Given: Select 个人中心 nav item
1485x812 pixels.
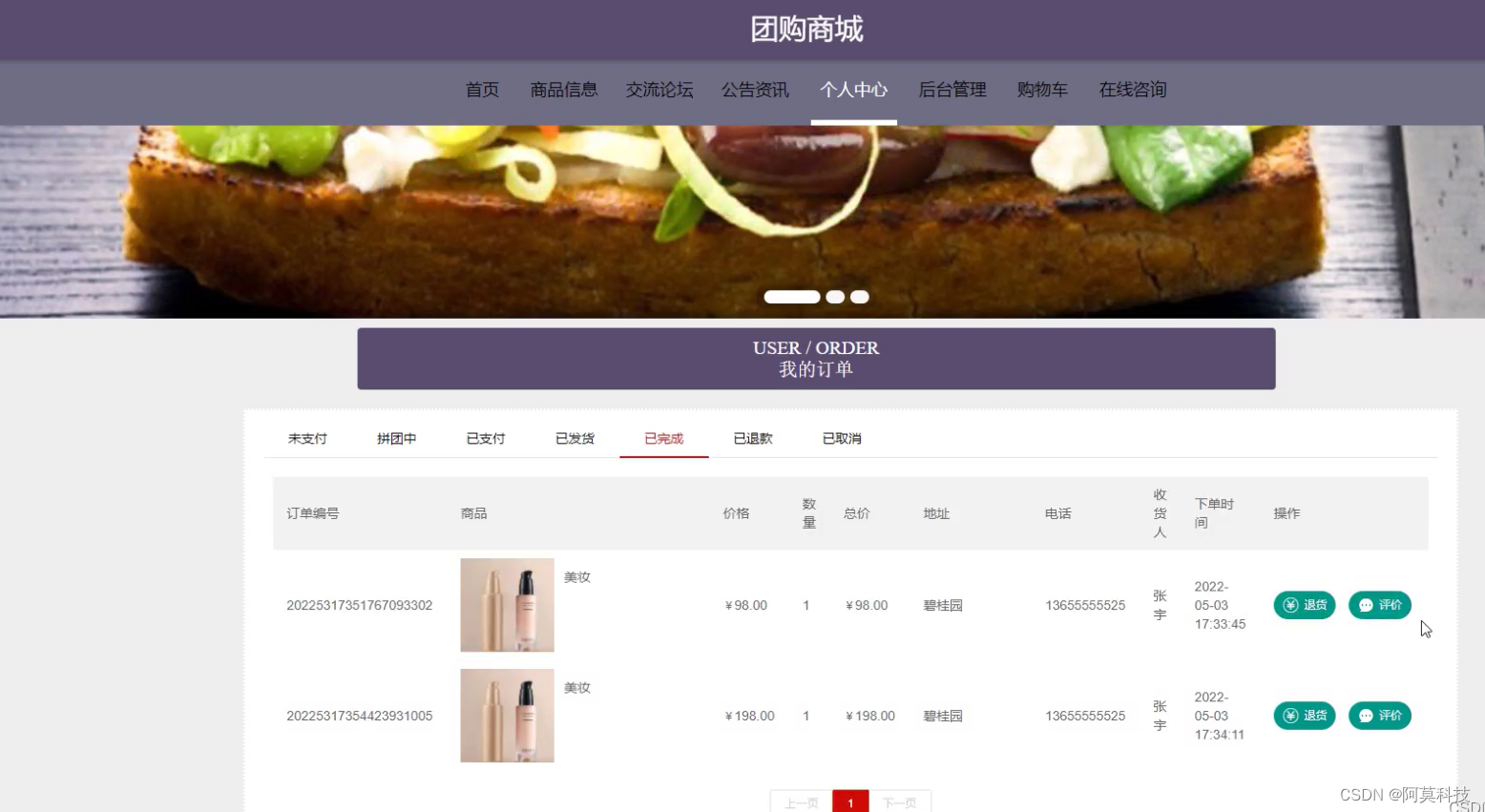Looking at the screenshot, I should pyautogui.click(x=853, y=90).
